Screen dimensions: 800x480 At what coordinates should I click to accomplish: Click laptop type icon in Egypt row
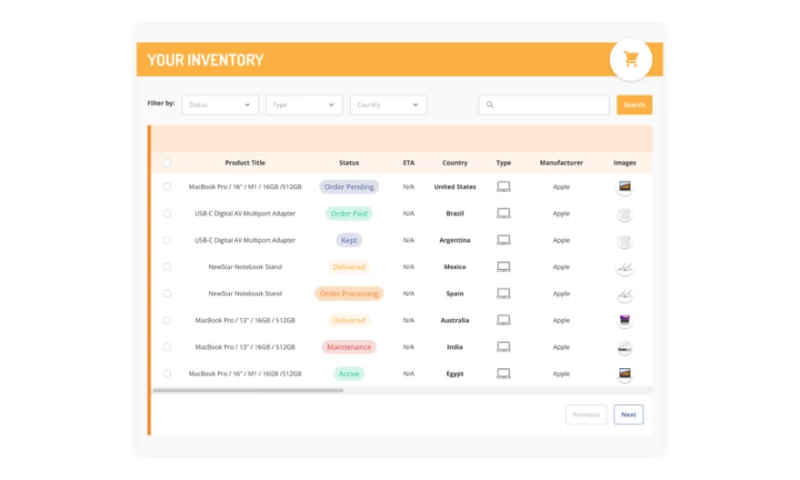[504, 374]
